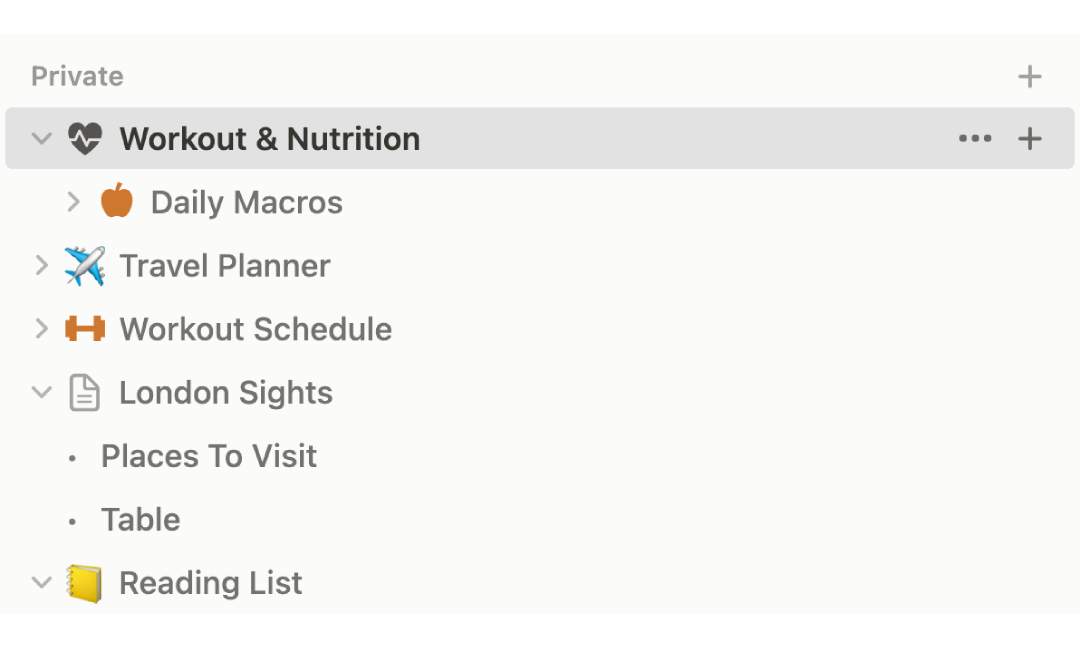
Task: Open the Reading List page
Action: 210,583
